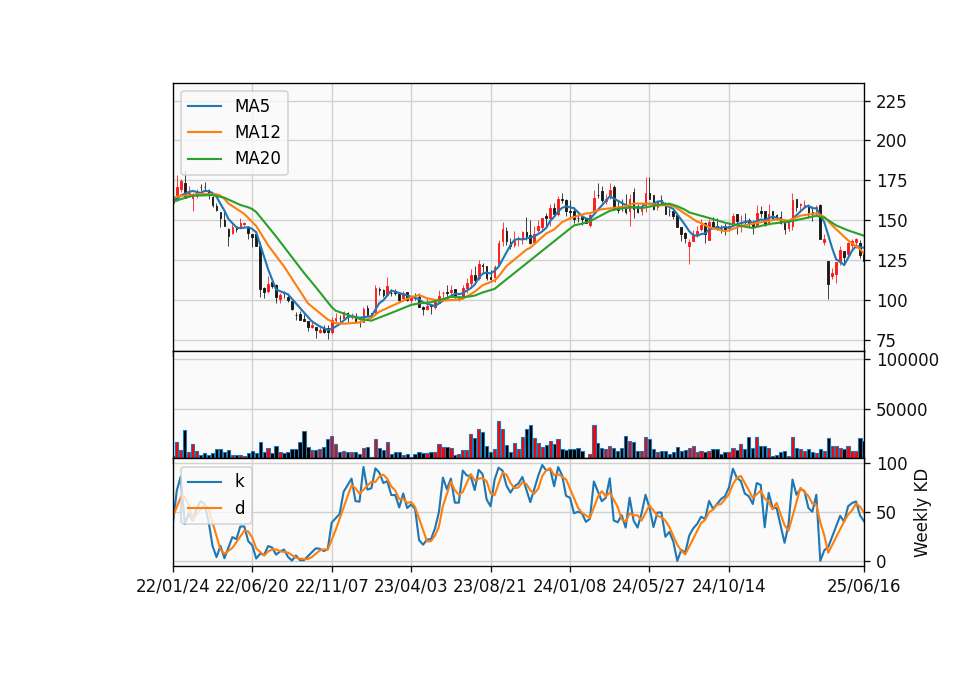This screenshot has height=690, width=960.
Task: Click the 22/11/07 date label
Action: tap(332, 586)
